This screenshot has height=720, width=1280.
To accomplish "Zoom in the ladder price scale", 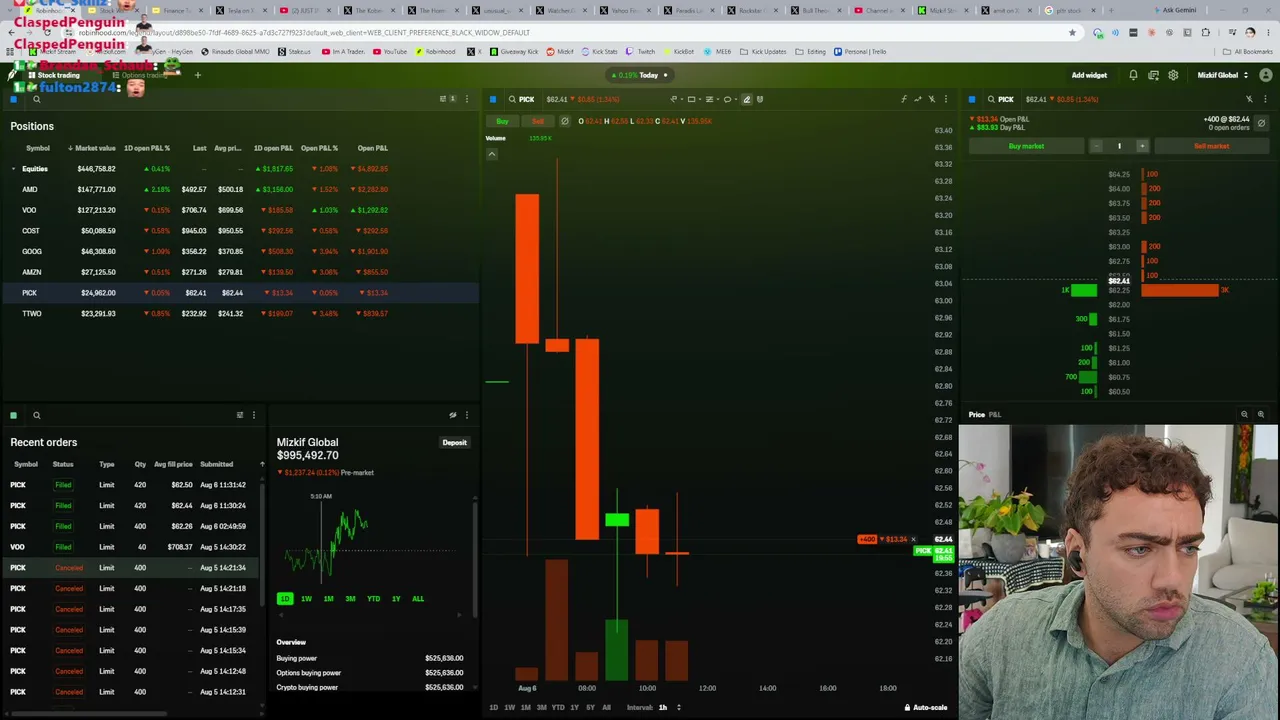I will click(x=1260, y=414).
